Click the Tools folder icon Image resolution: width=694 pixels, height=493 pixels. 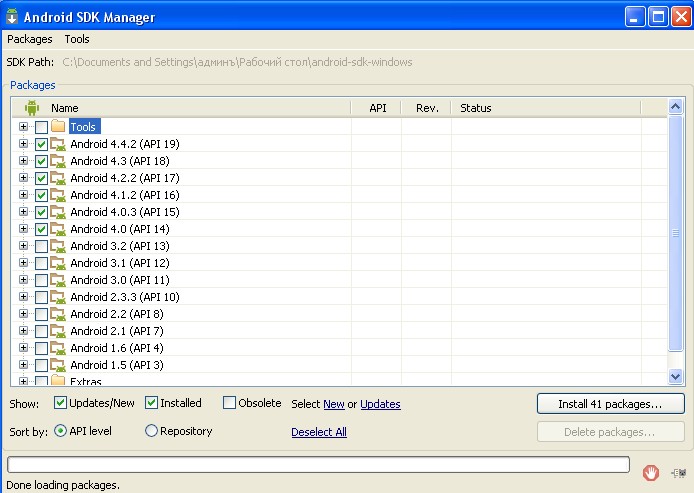(58, 126)
